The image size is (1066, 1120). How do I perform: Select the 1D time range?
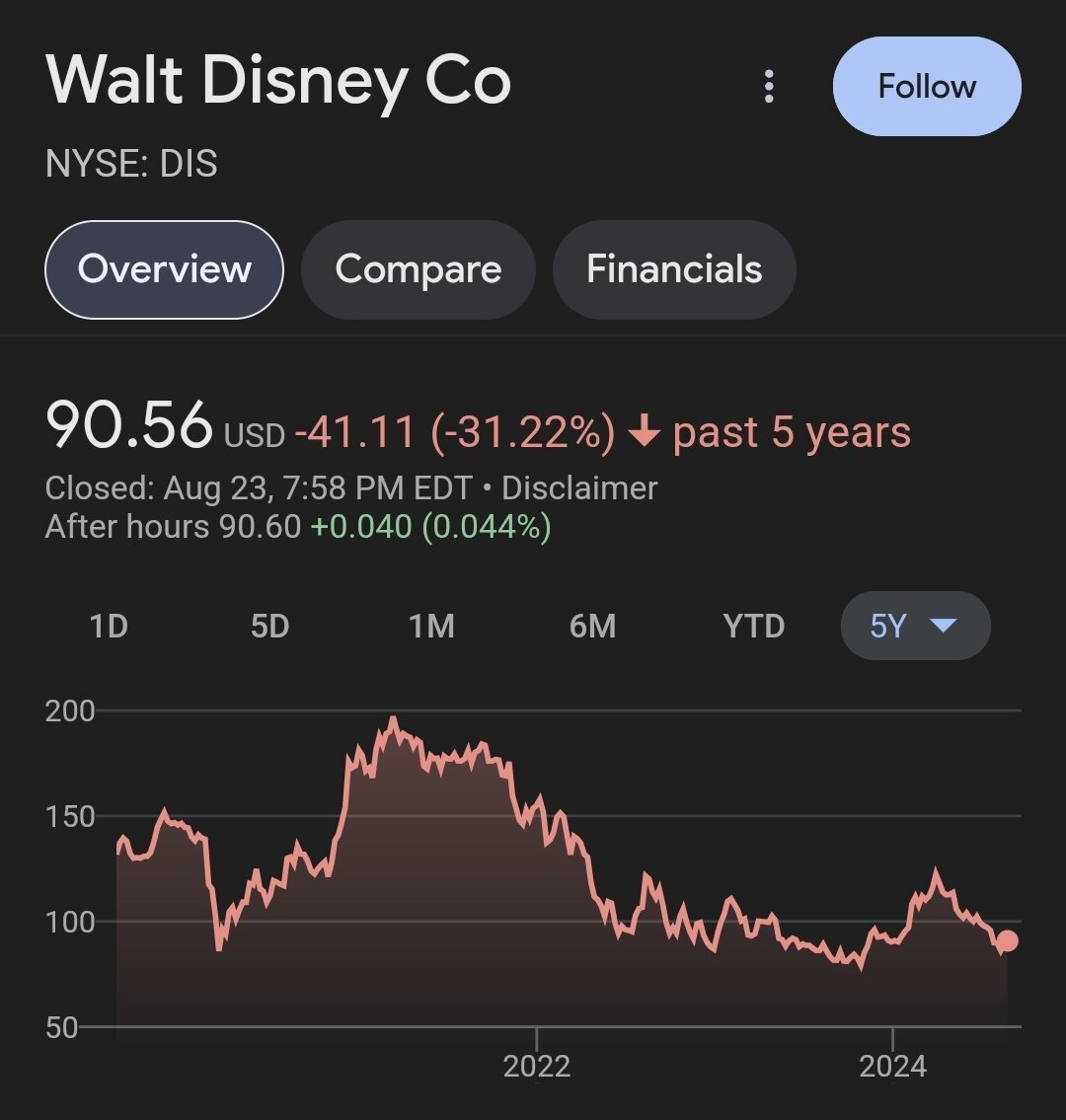tap(109, 626)
